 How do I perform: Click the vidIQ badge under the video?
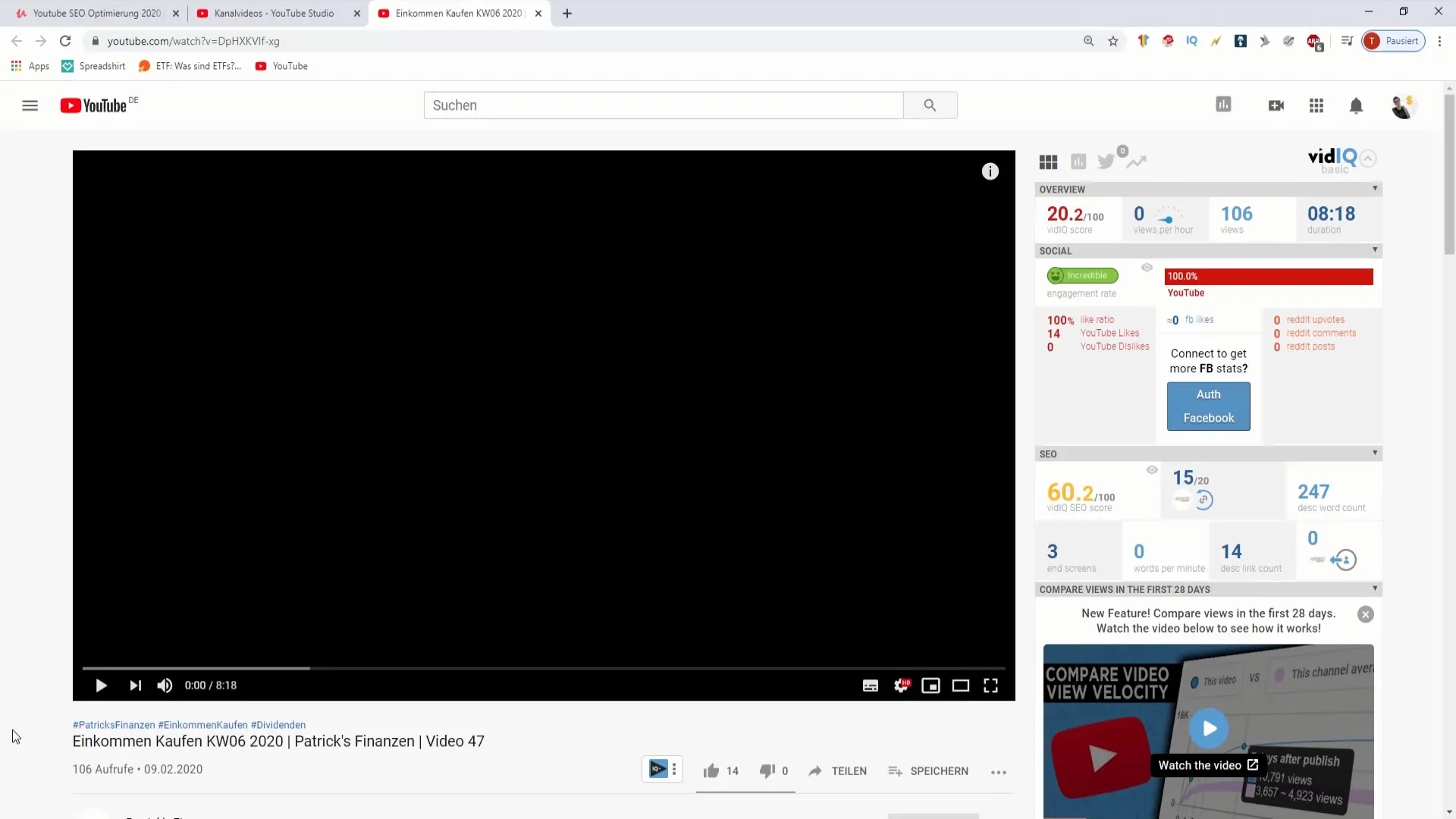pyautogui.click(x=658, y=770)
